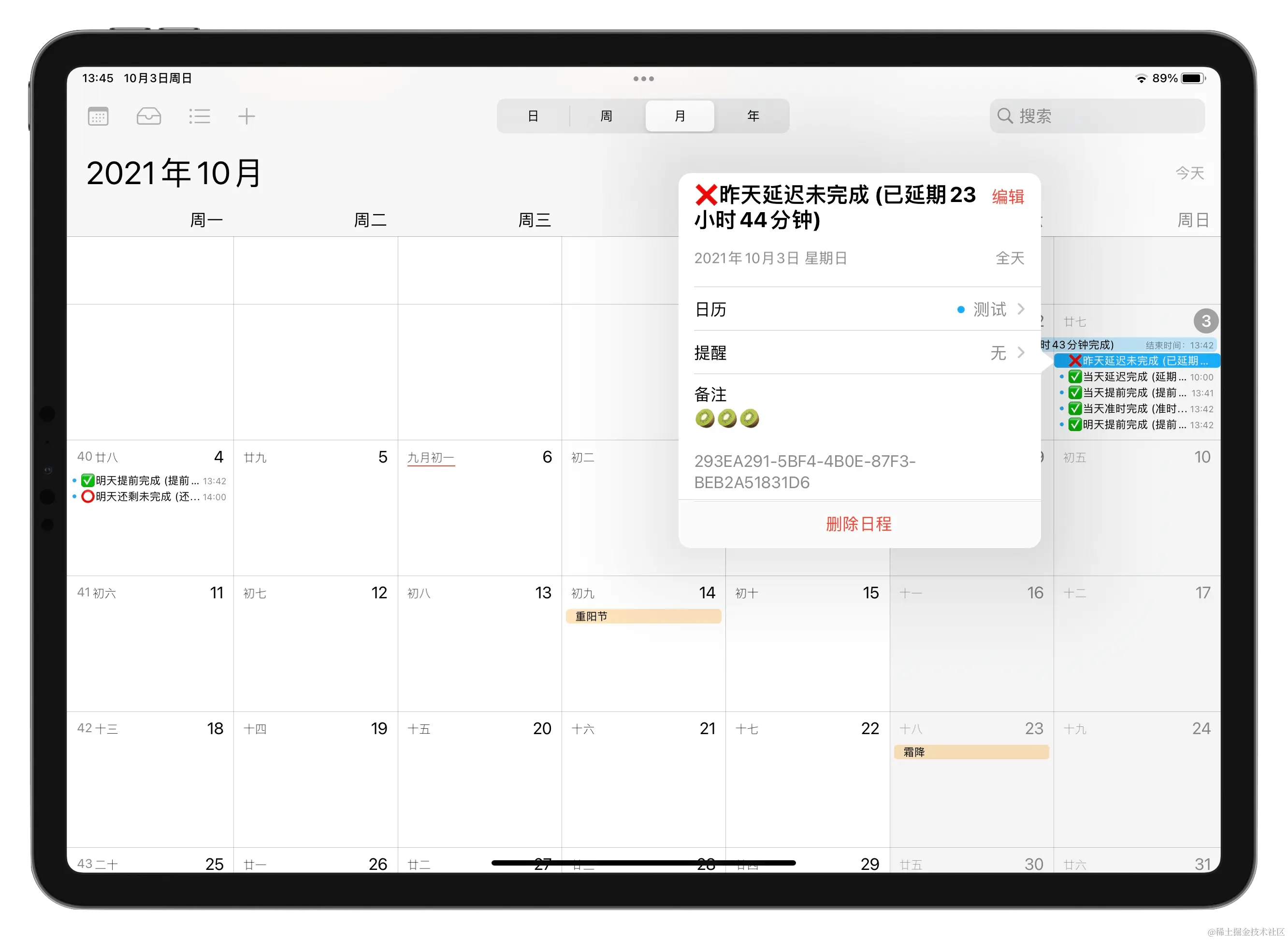The height and width of the screenshot is (940, 1288).
Task: Tap 编辑 to edit the event
Action: pos(1008,197)
